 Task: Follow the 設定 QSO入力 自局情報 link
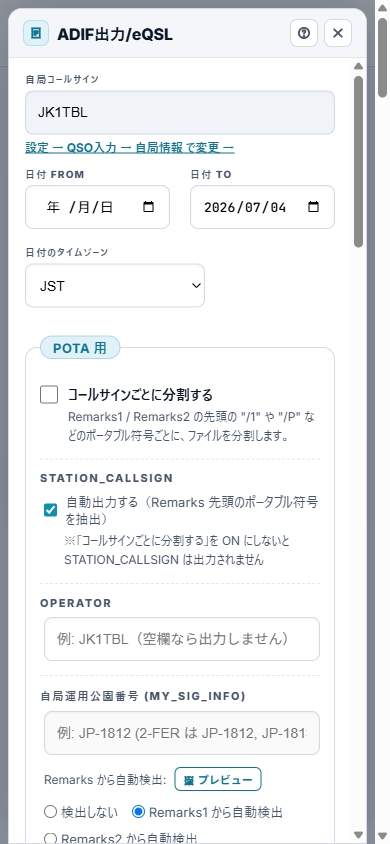pos(130,147)
